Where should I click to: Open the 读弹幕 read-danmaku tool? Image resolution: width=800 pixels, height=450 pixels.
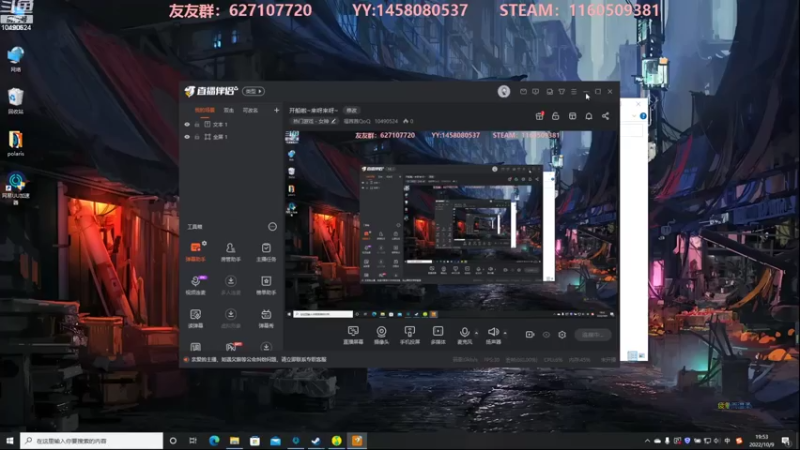195,318
